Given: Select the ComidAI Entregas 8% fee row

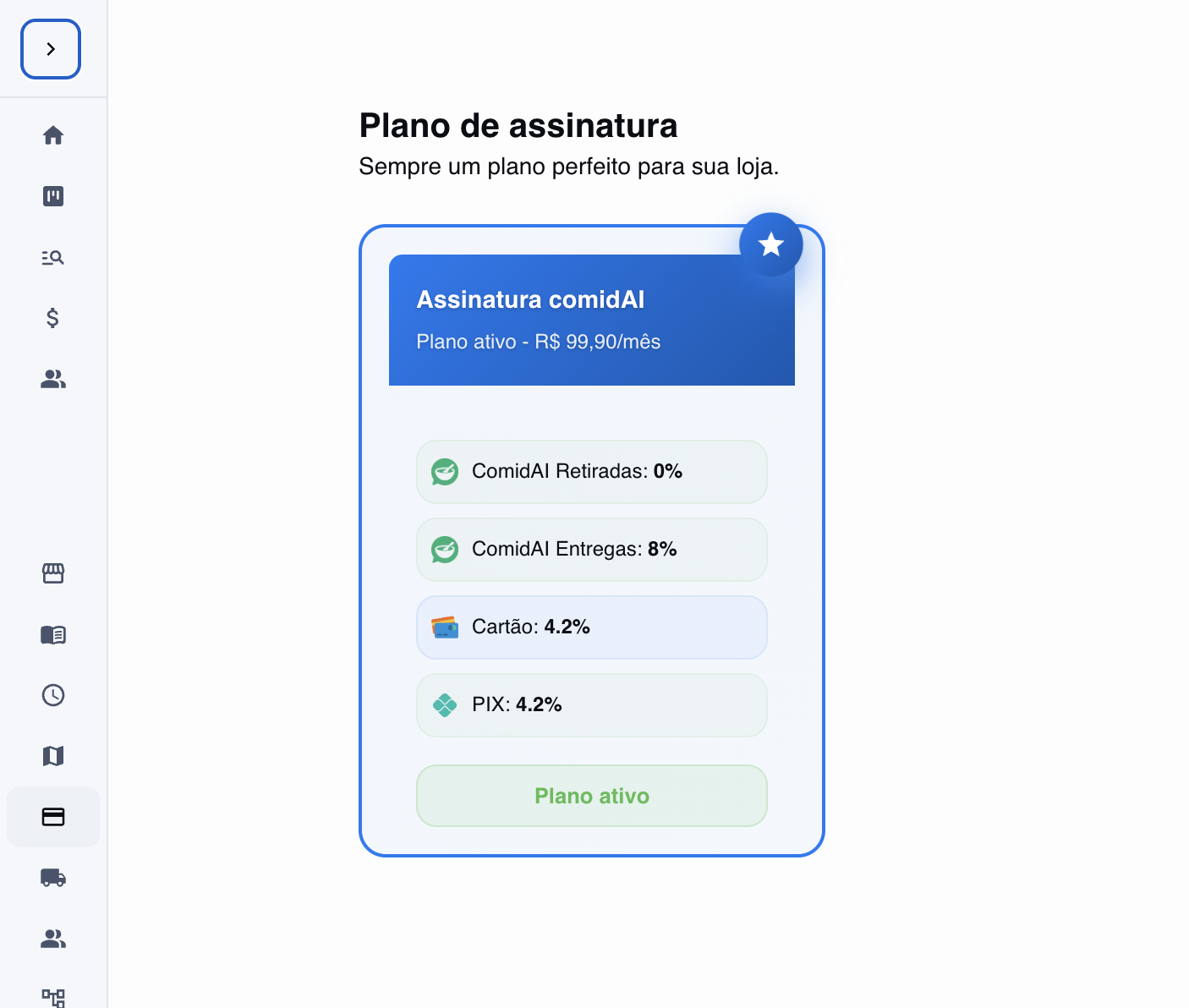Looking at the screenshot, I should click(x=591, y=550).
